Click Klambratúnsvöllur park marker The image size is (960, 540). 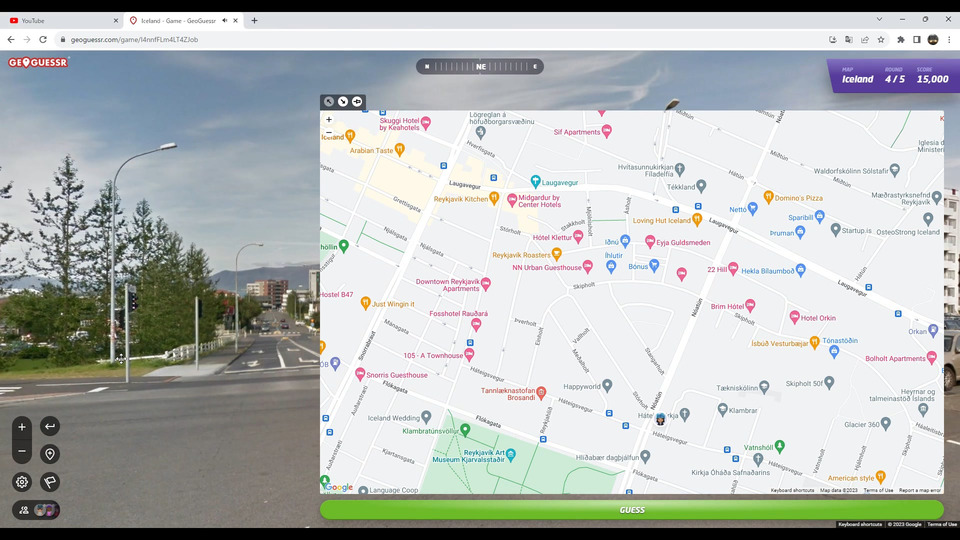465,430
